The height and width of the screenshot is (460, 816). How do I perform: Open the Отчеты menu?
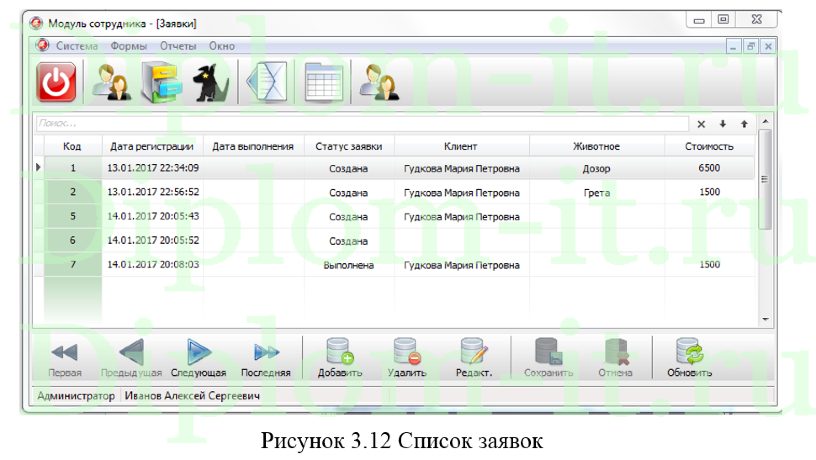tap(178, 46)
